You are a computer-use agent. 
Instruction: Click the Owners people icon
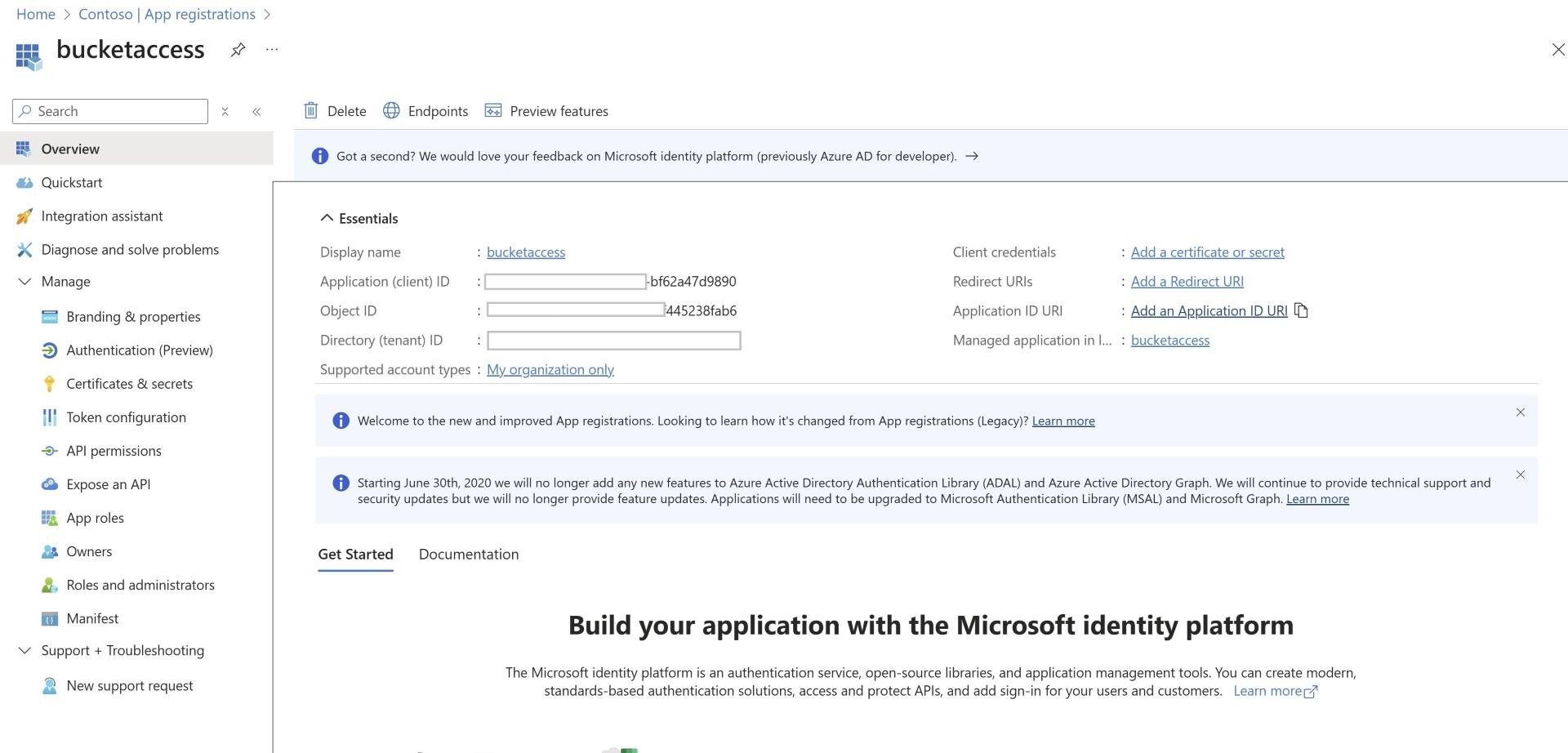(x=50, y=551)
